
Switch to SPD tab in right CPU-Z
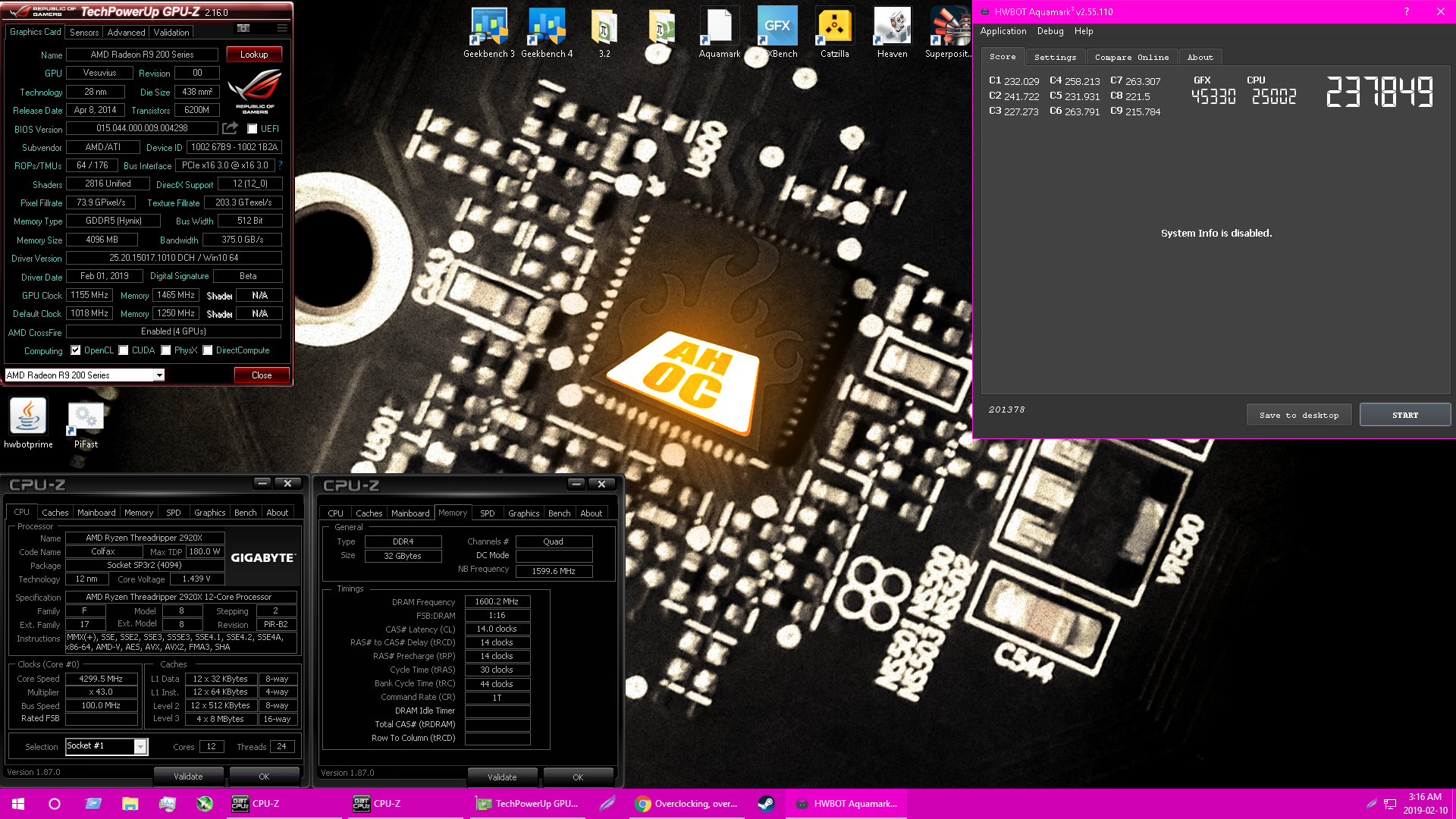(488, 513)
